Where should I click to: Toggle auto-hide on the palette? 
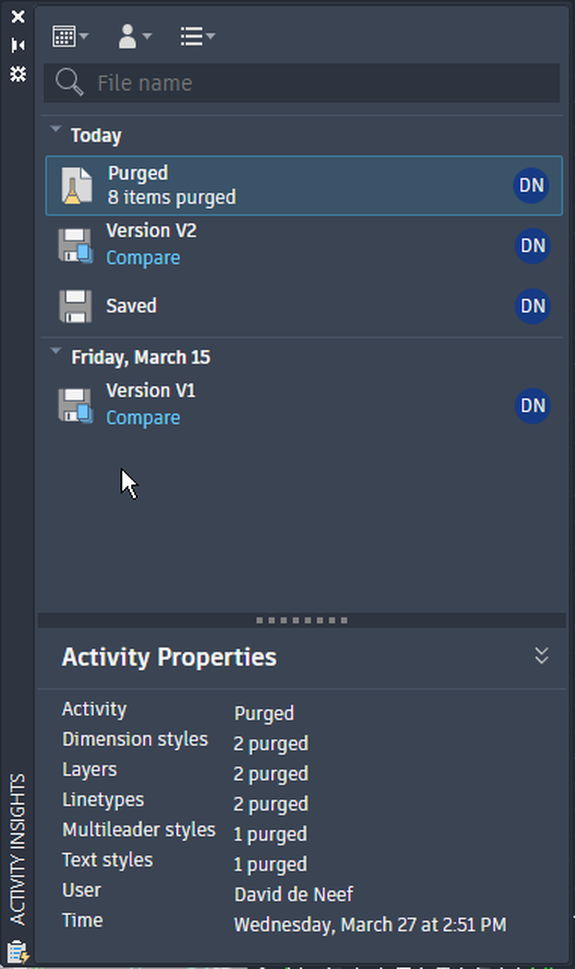[18, 45]
